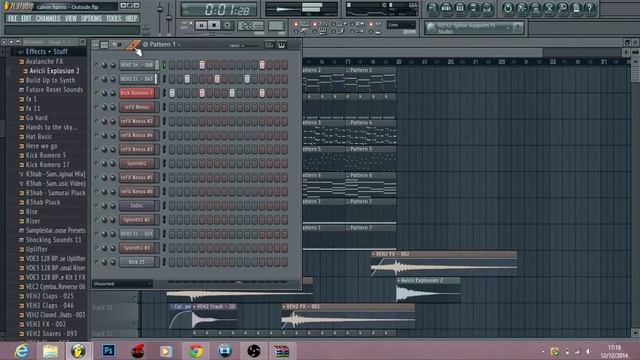
Task: Select the Kick 25 channel button
Action: tap(137, 262)
